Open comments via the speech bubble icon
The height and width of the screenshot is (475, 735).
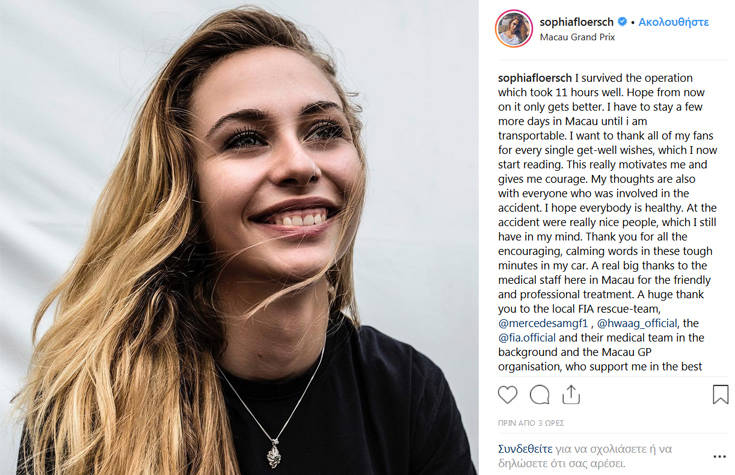[x=540, y=394]
